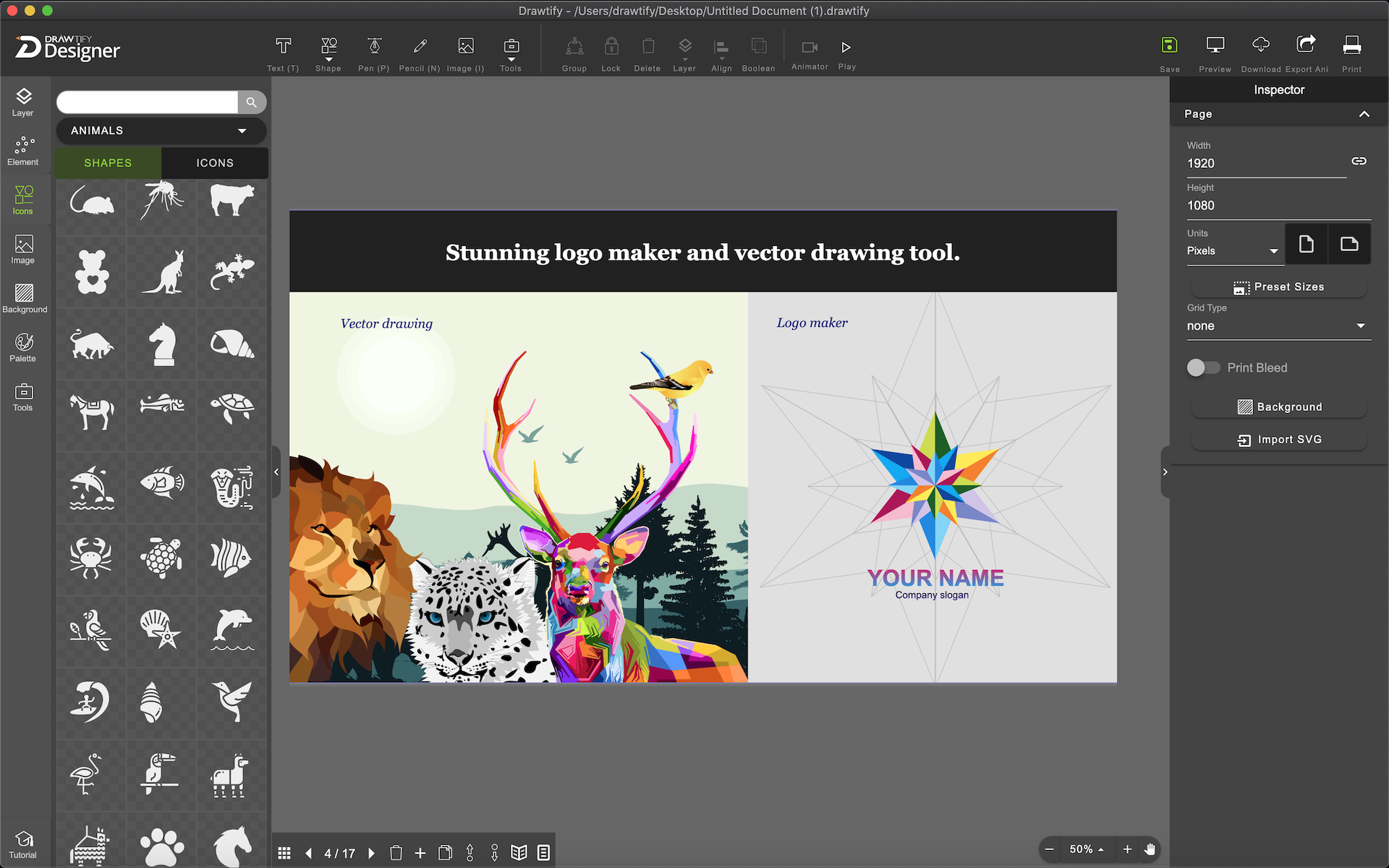The image size is (1389, 868).
Task: Click the Height field showing 1080
Action: point(1278,205)
